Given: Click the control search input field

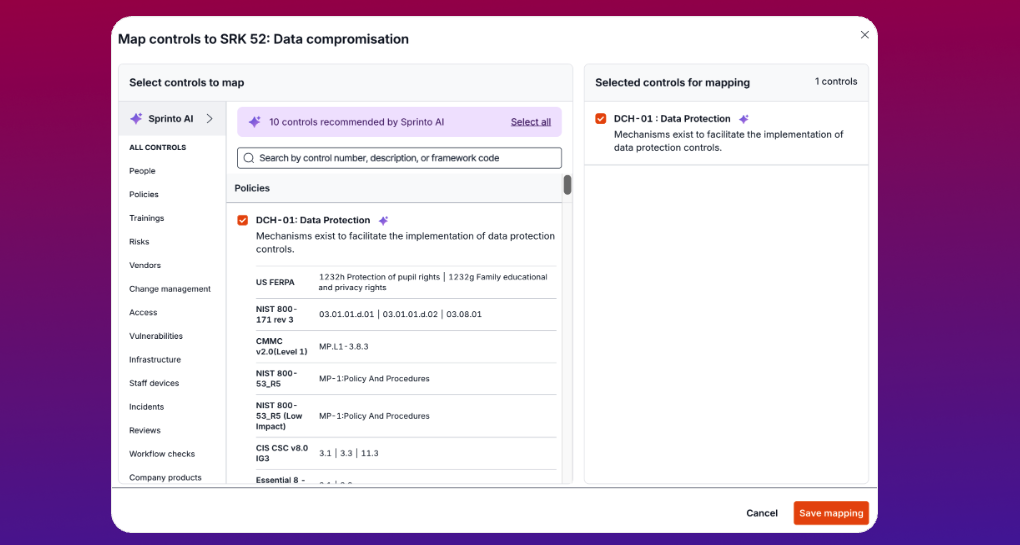Looking at the screenshot, I should coord(400,158).
